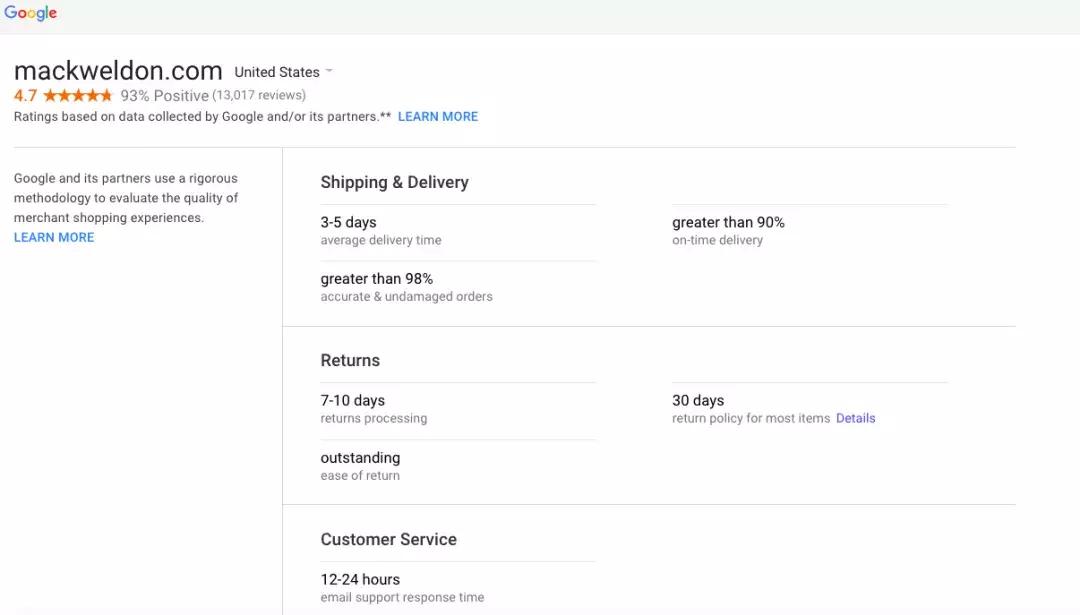Click the greater than 90% on-time delivery stat
The width and height of the screenshot is (1080, 615).
pyautogui.click(x=728, y=223)
